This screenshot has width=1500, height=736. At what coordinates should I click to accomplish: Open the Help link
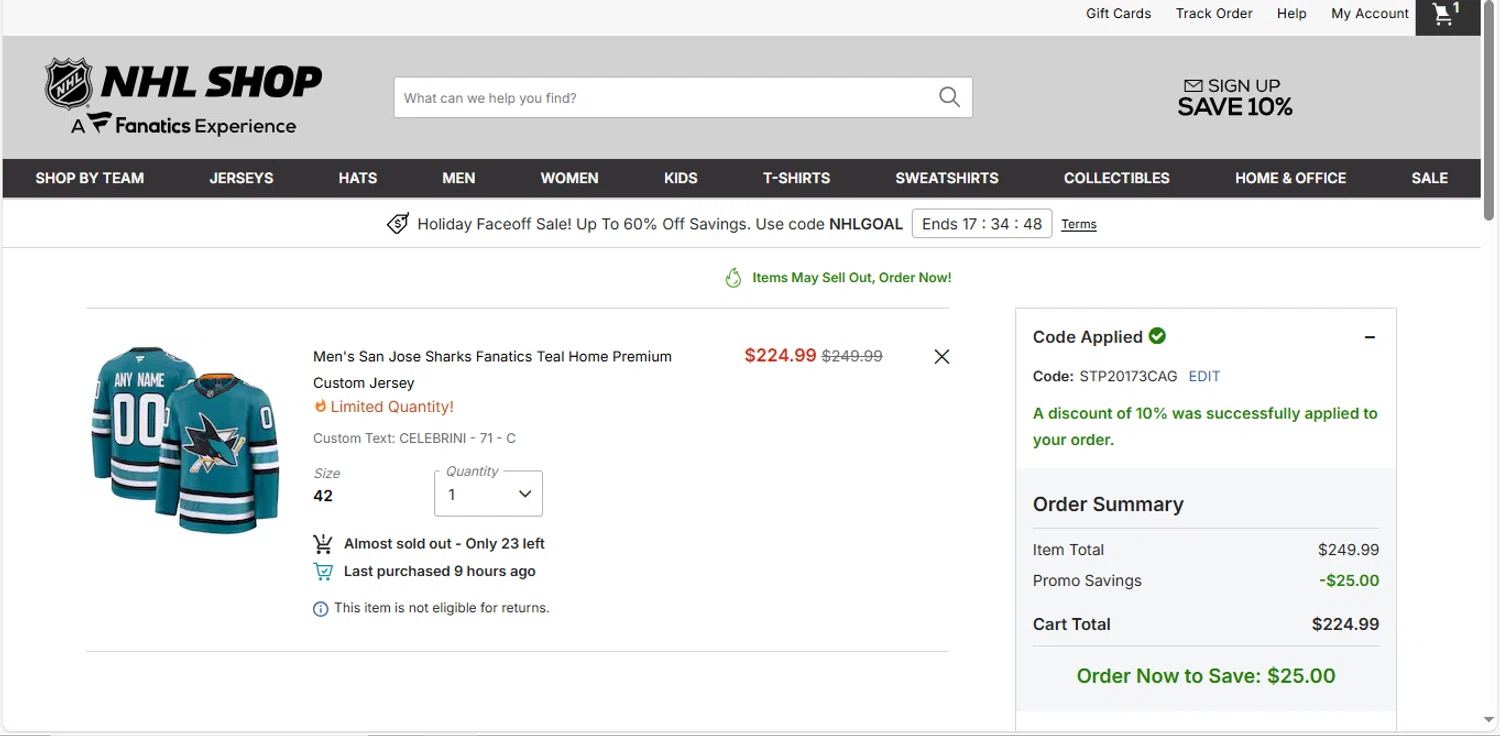1291,13
